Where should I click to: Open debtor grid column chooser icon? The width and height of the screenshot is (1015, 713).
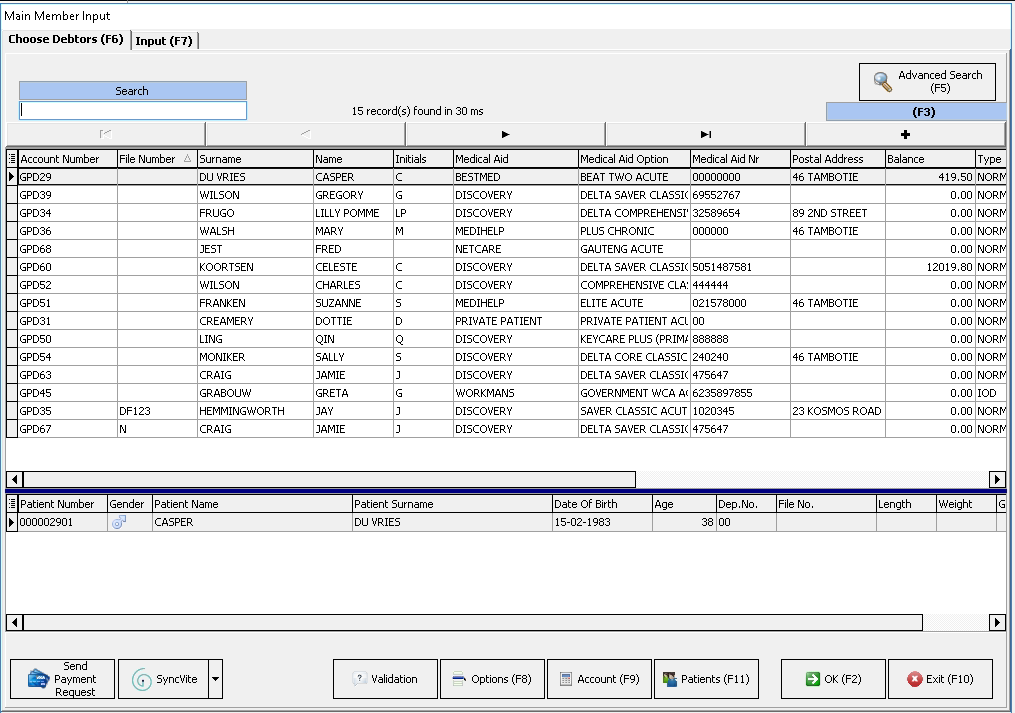click(x=12, y=159)
